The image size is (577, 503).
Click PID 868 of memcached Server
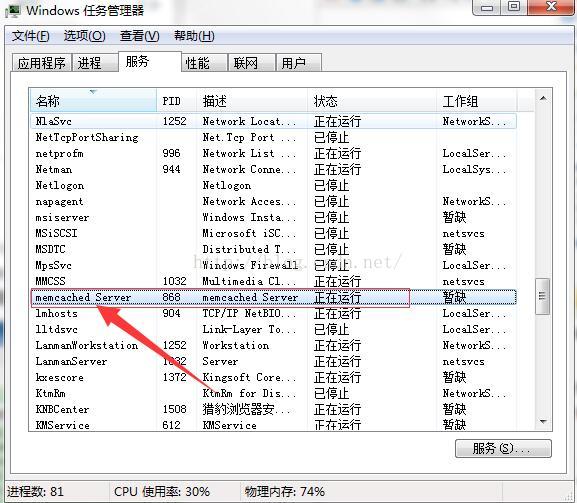tap(171, 297)
